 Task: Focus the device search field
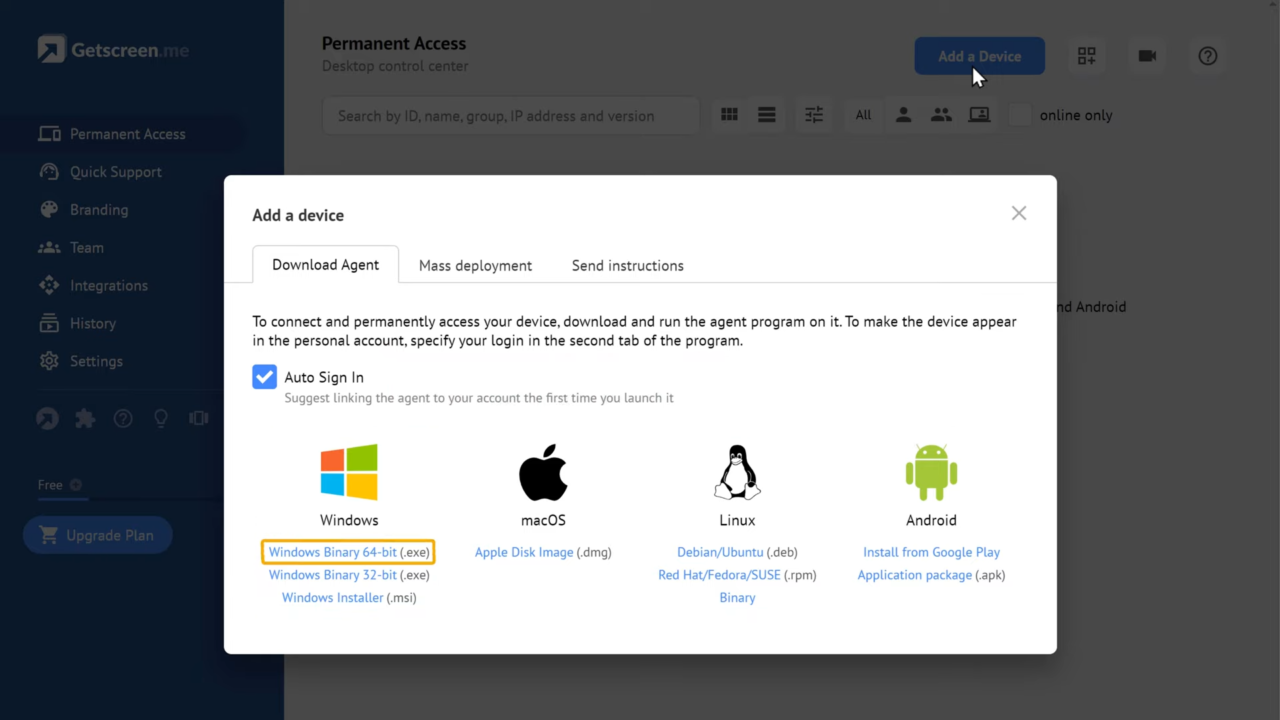(x=511, y=116)
